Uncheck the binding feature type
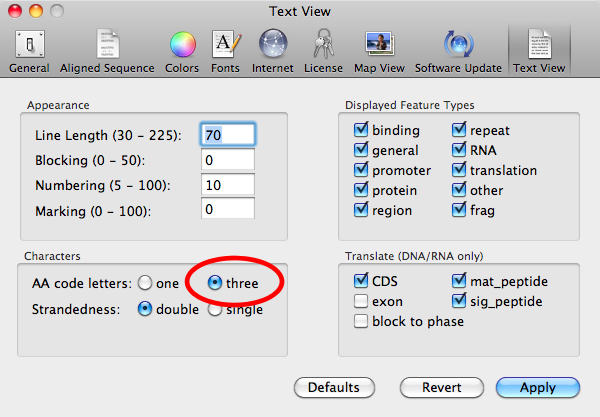This screenshot has width=600, height=417. click(x=361, y=131)
